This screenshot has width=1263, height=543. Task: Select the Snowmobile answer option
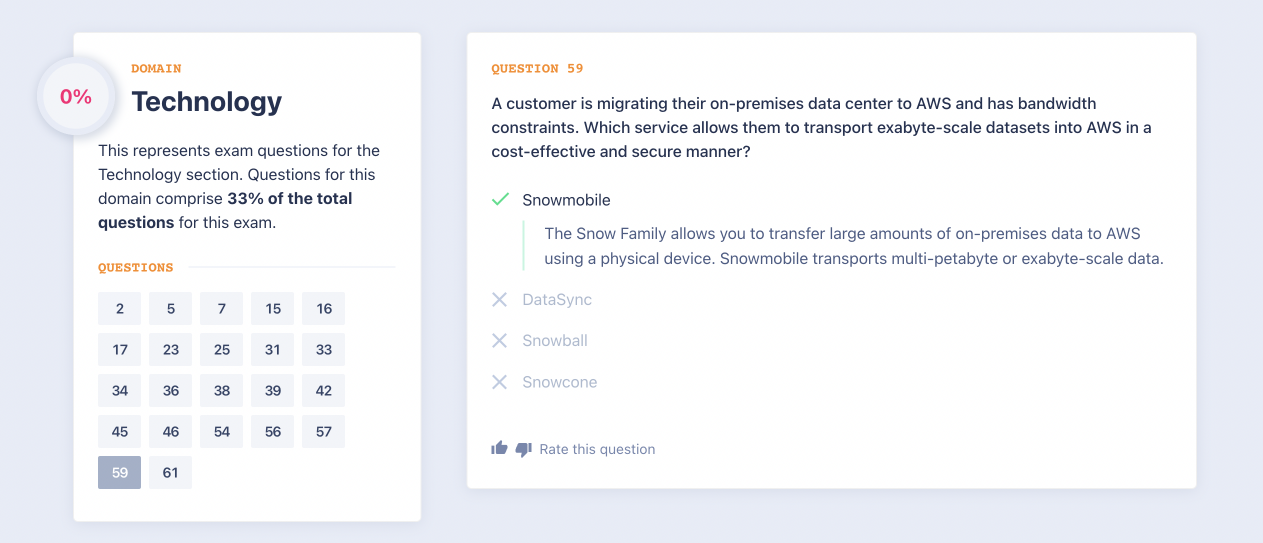(x=566, y=200)
